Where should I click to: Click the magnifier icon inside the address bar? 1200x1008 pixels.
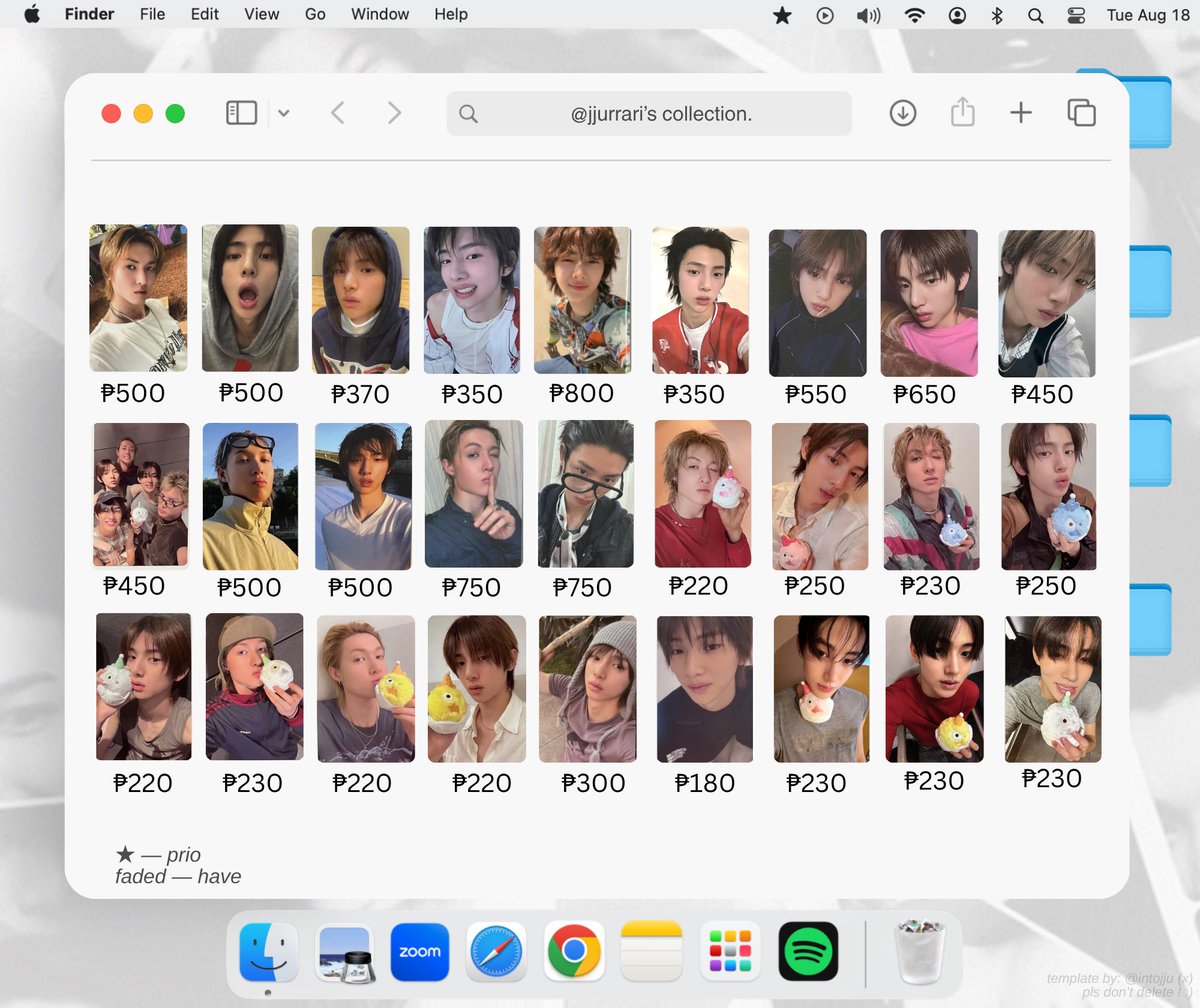468,114
